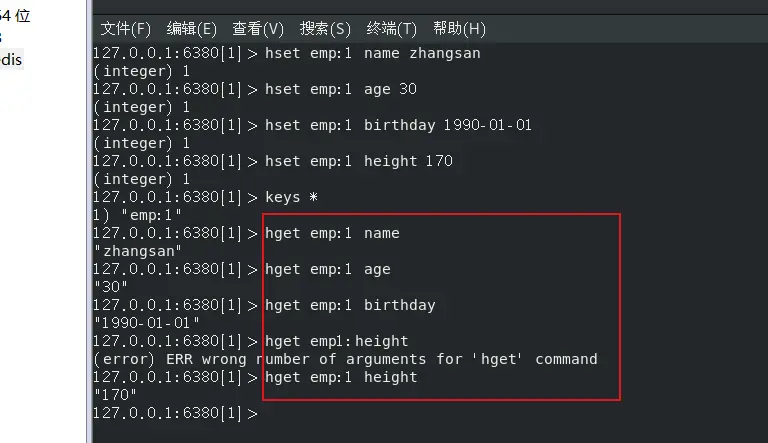Click the "170" height output

(x=115, y=395)
